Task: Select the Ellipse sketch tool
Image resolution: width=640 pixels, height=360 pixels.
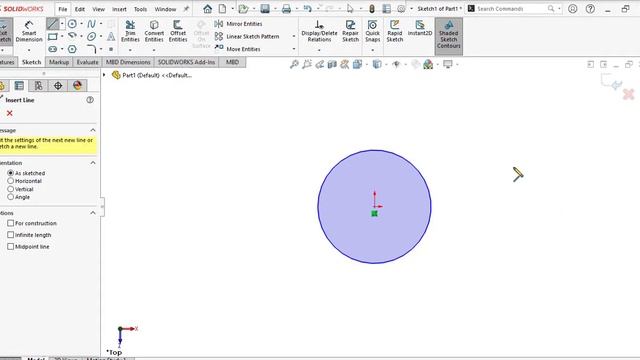Action: [91, 37]
